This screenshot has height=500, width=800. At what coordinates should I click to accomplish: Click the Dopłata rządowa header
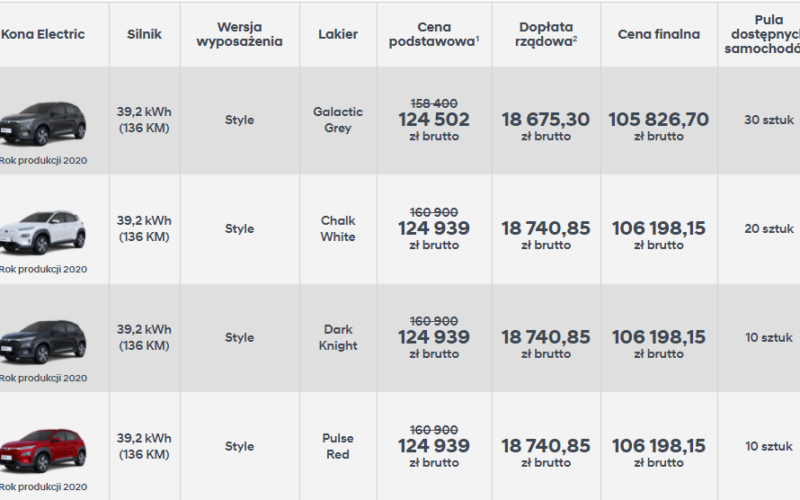pyautogui.click(x=546, y=34)
